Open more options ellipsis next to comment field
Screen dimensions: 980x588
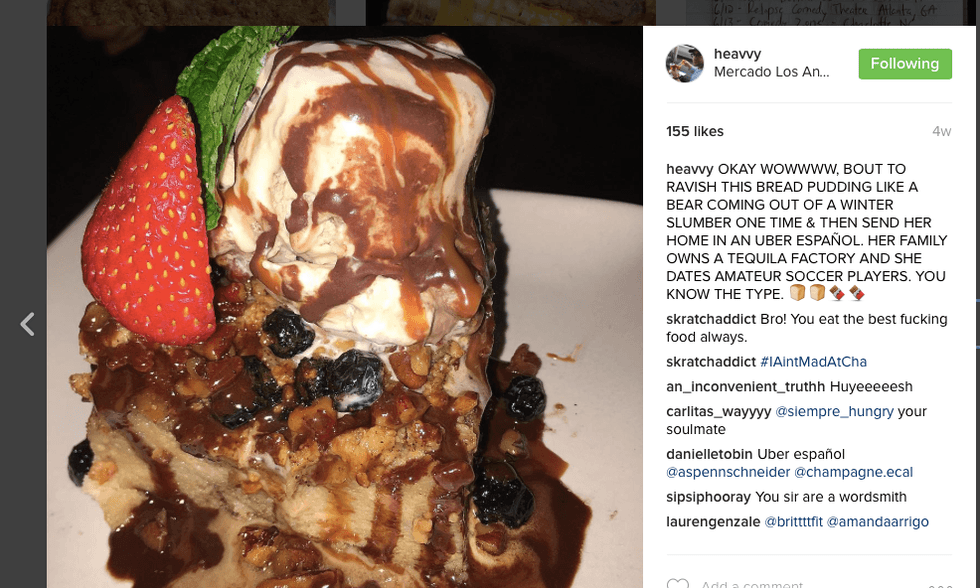click(940, 586)
